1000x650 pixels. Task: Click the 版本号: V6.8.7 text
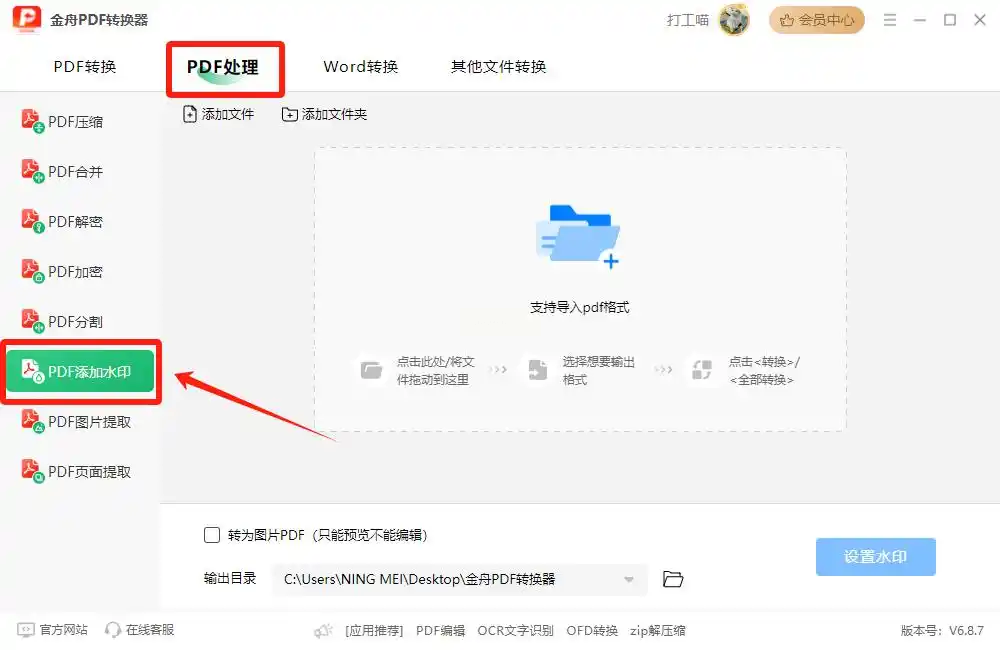tap(942, 630)
